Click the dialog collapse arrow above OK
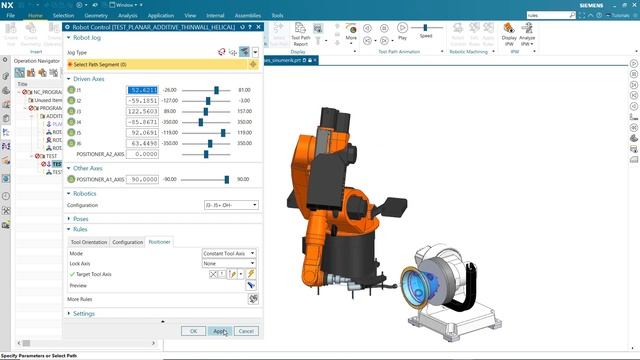The width and height of the screenshot is (640, 360). [163, 322]
